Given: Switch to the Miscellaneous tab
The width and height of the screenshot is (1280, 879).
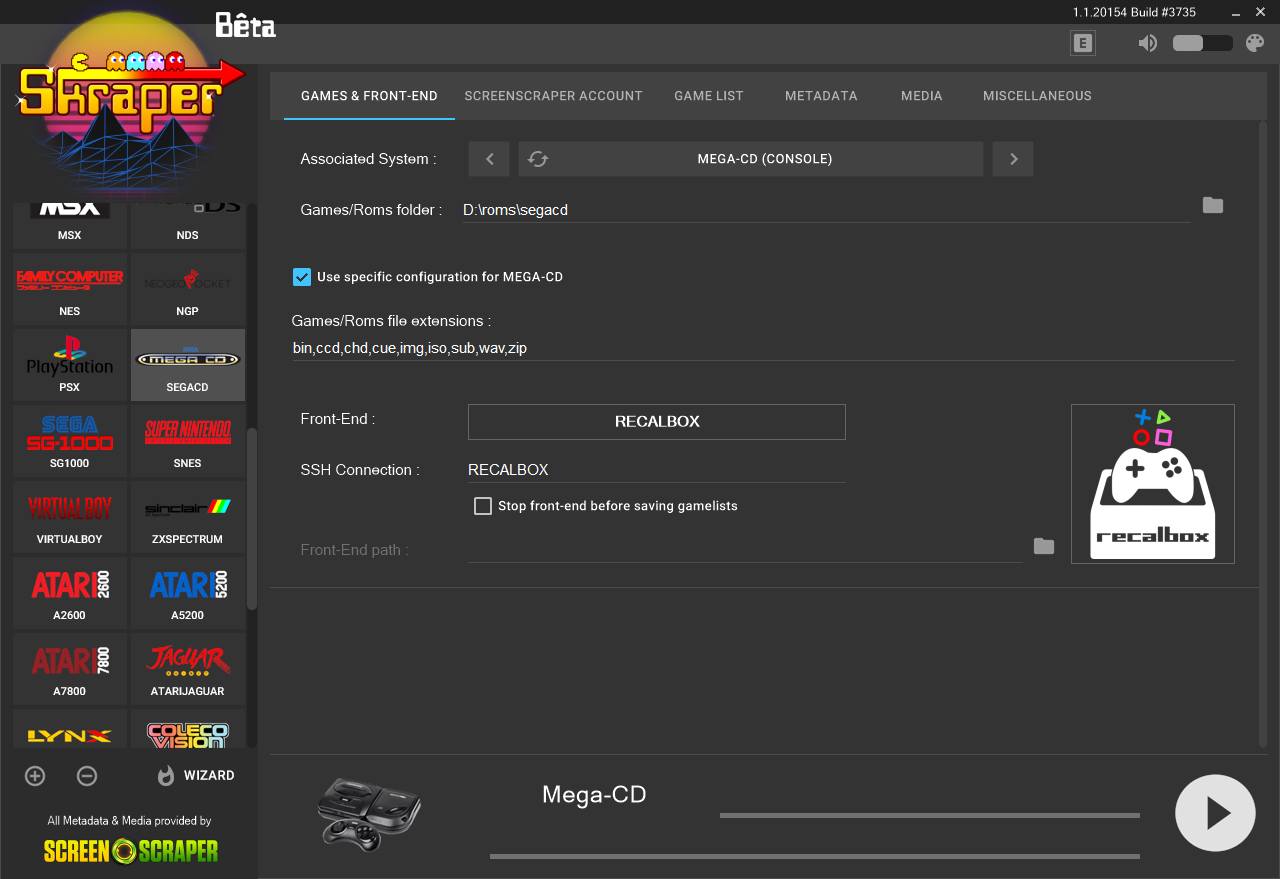Looking at the screenshot, I should (1037, 96).
